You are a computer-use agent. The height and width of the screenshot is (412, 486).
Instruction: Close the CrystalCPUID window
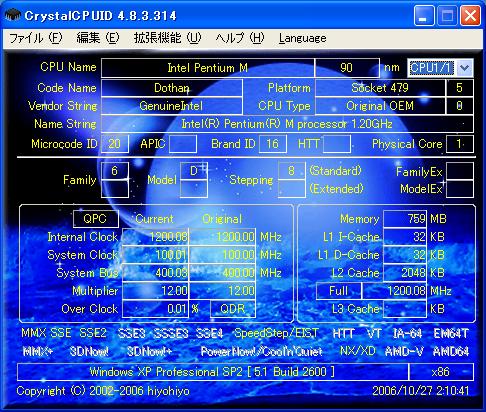point(470,15)
